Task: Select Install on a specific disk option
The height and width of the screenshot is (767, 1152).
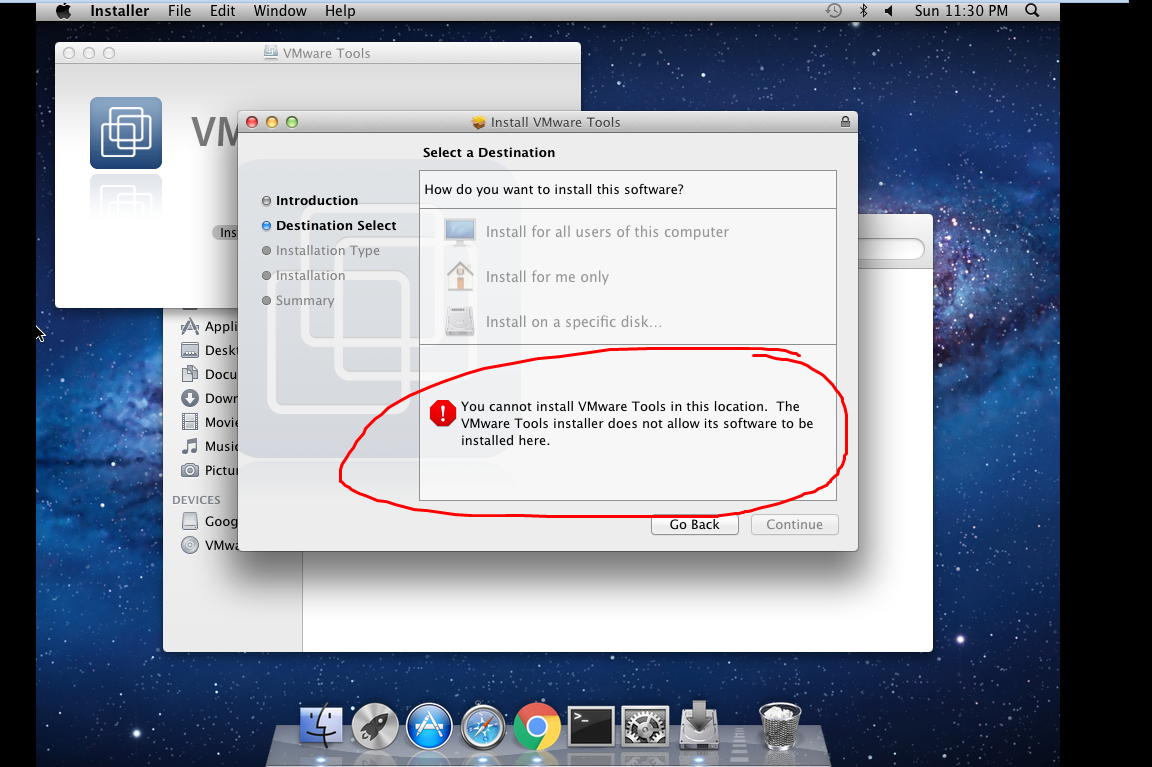Action: point(574,322)
